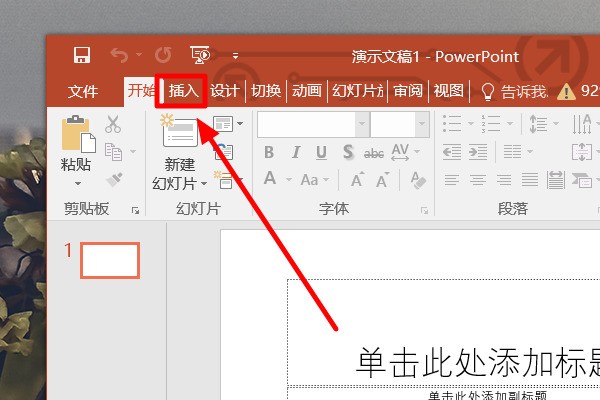The height and width of the screenshot is (400, 600).
Task: Click the Tell Me lightbulb icon
Action: point(489,91)
